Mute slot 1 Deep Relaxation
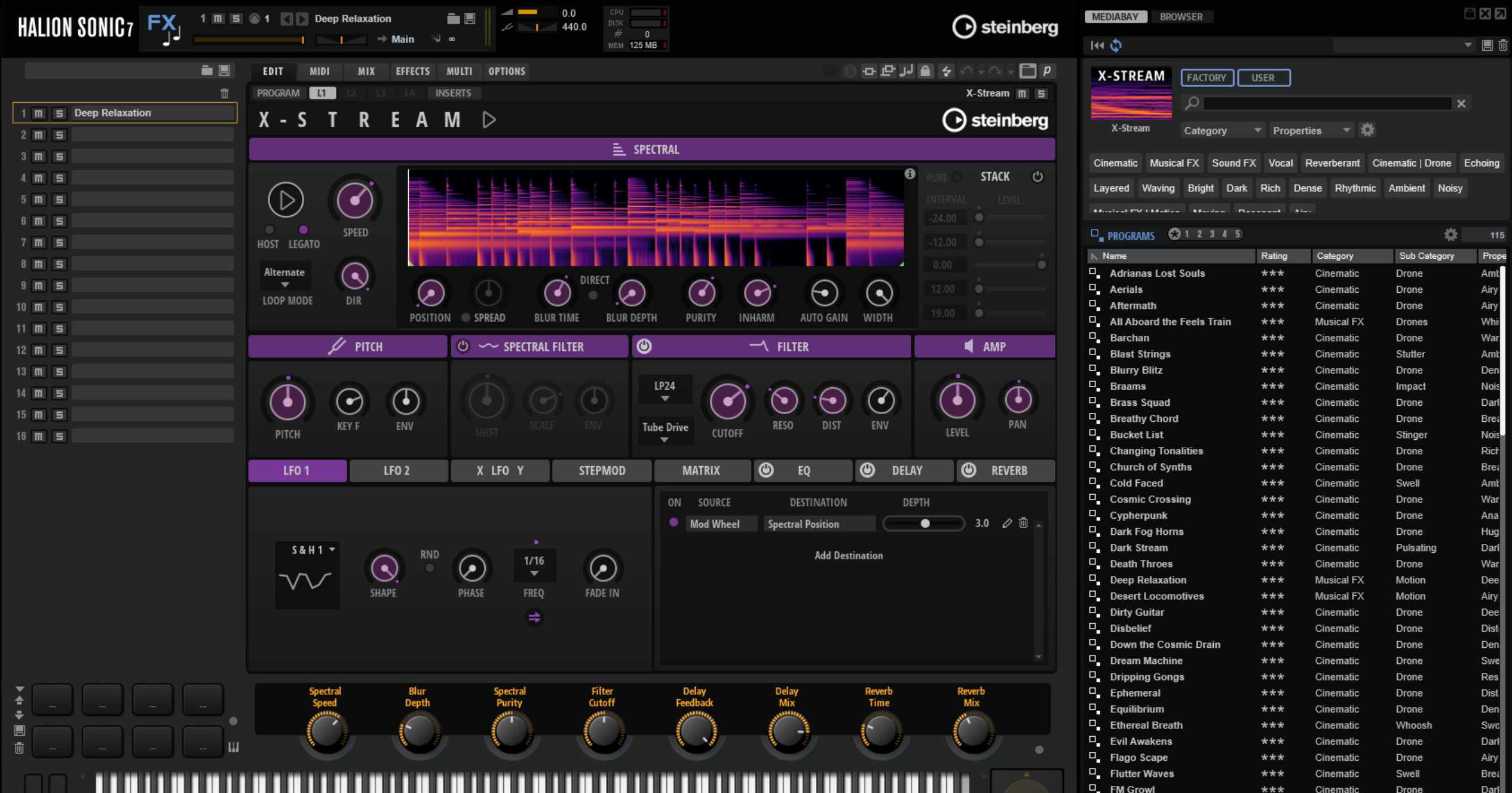Screen dimensions: 1512x793 click(x=39, y=113)
